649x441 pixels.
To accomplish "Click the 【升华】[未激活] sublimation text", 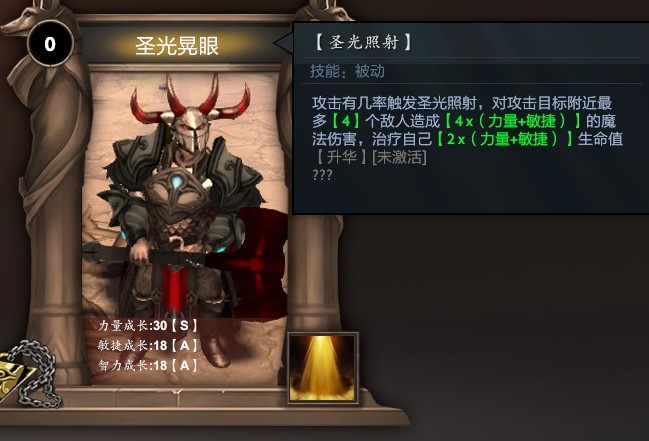I will [370, 157].
